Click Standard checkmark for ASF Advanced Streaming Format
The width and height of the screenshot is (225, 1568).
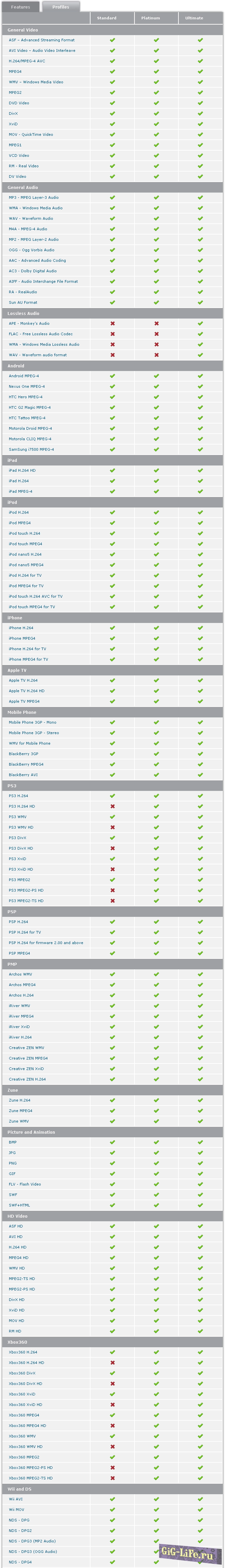(x=113, y=40)
